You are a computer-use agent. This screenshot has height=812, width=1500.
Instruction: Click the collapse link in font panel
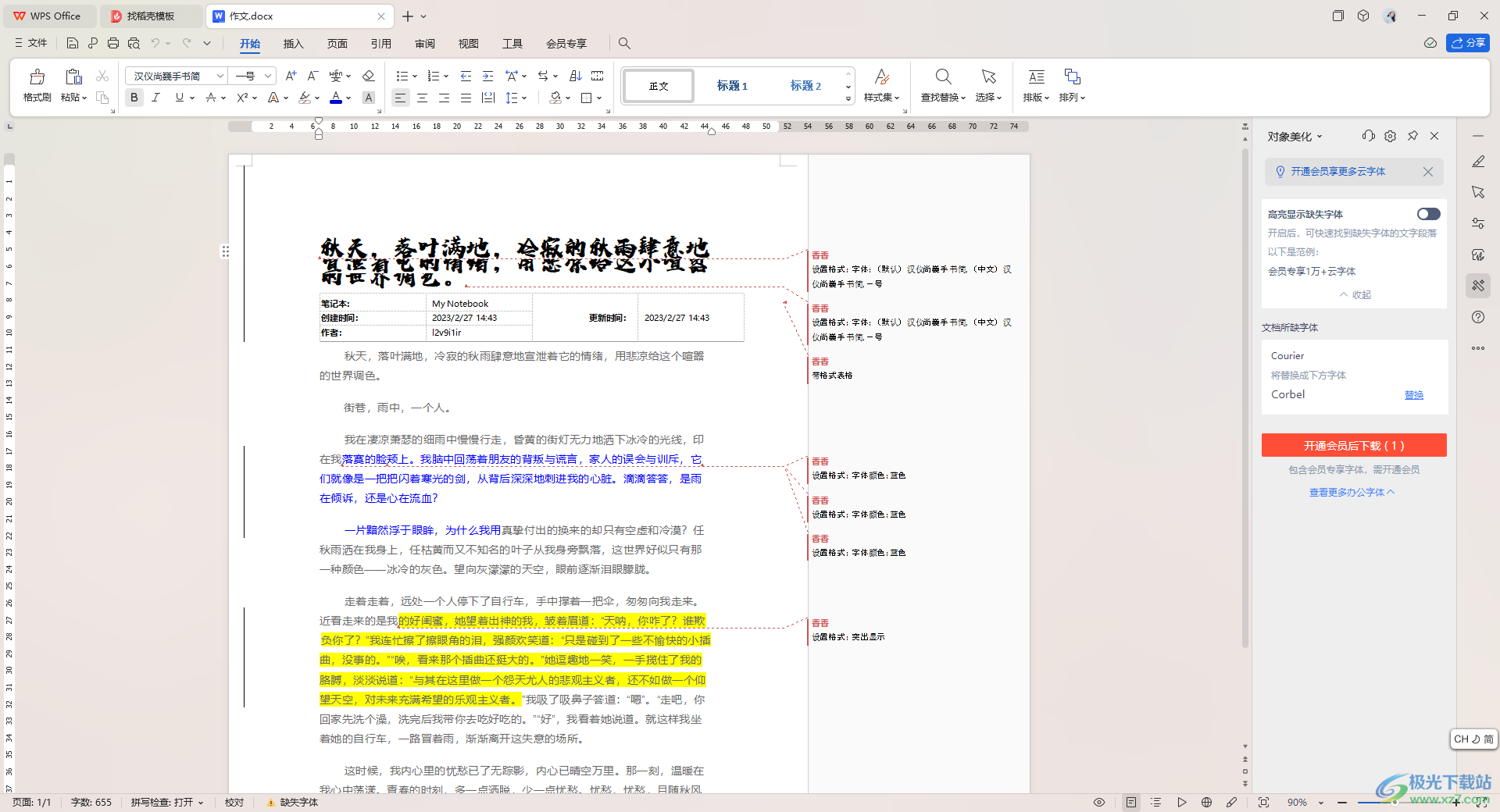(1355, 294)
